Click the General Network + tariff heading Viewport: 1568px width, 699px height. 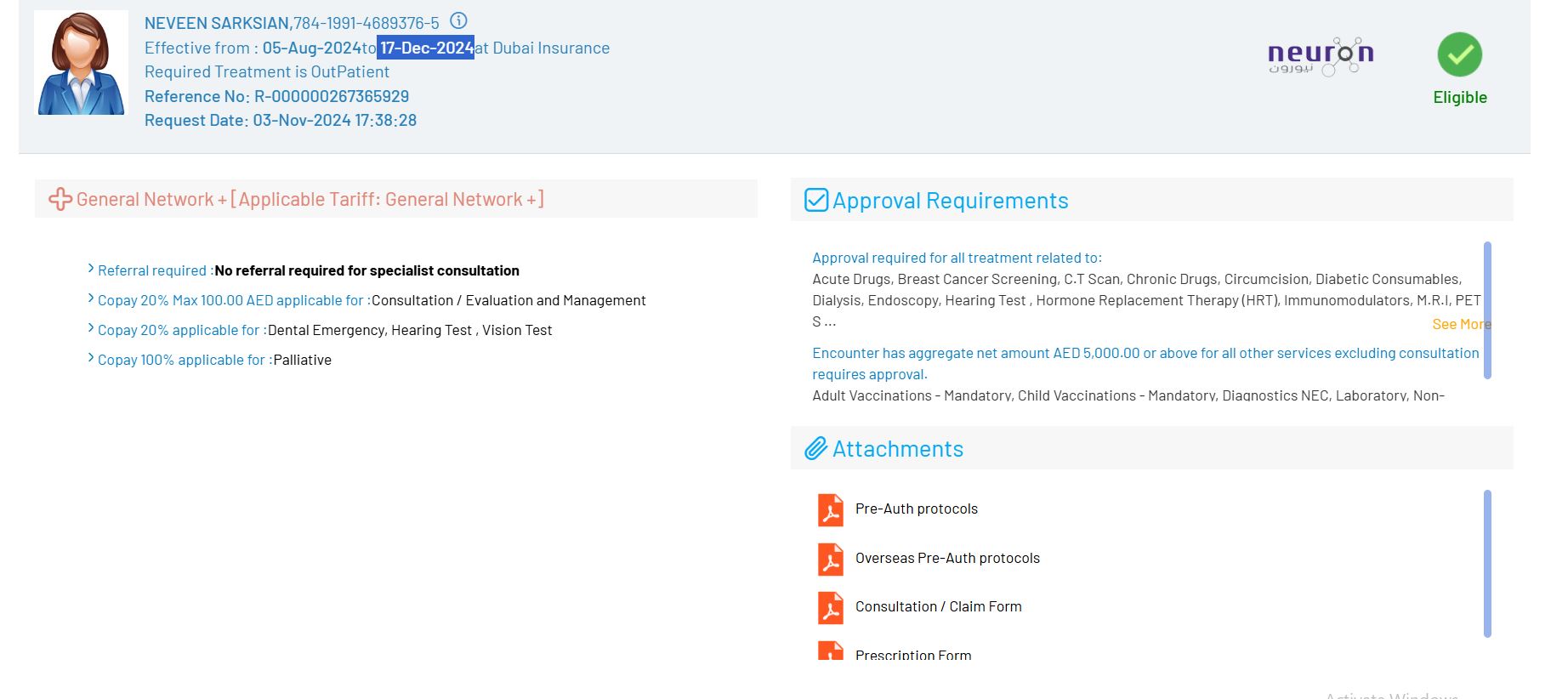310,199
